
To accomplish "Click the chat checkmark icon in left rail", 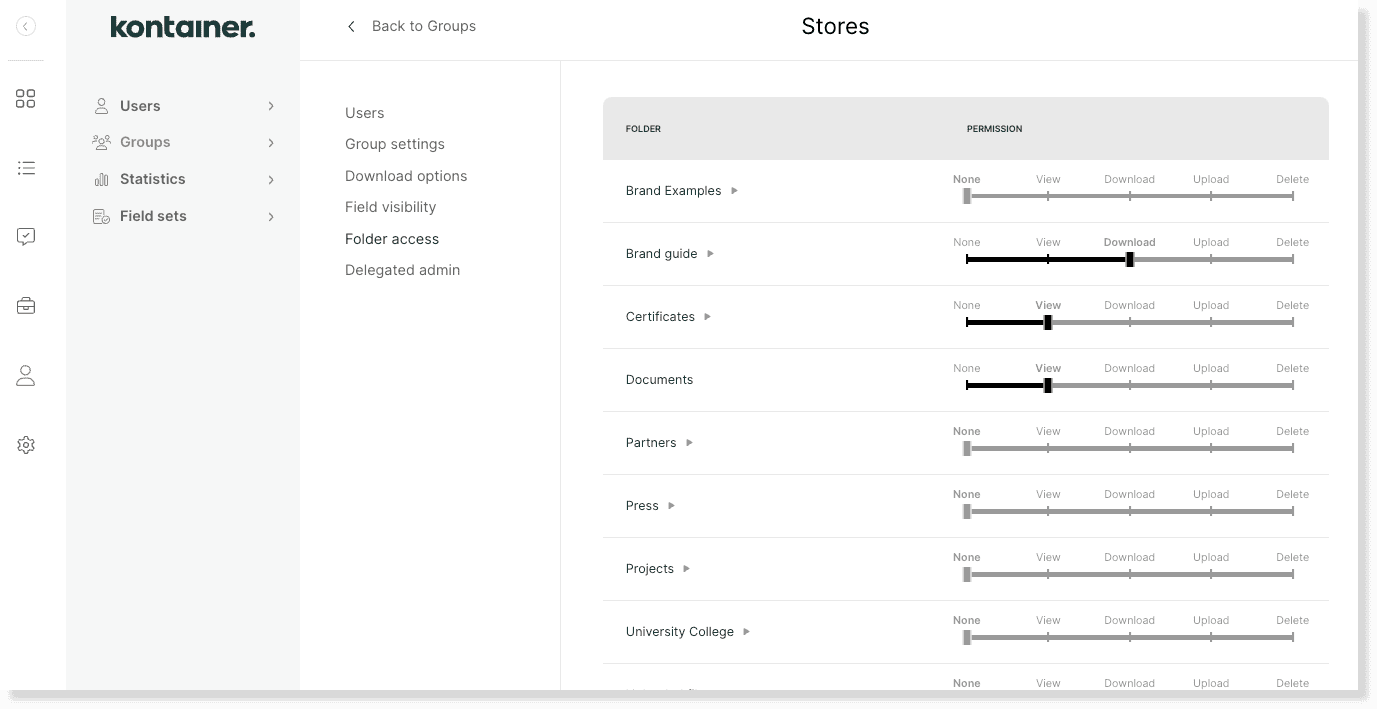I will click(26, 237).
